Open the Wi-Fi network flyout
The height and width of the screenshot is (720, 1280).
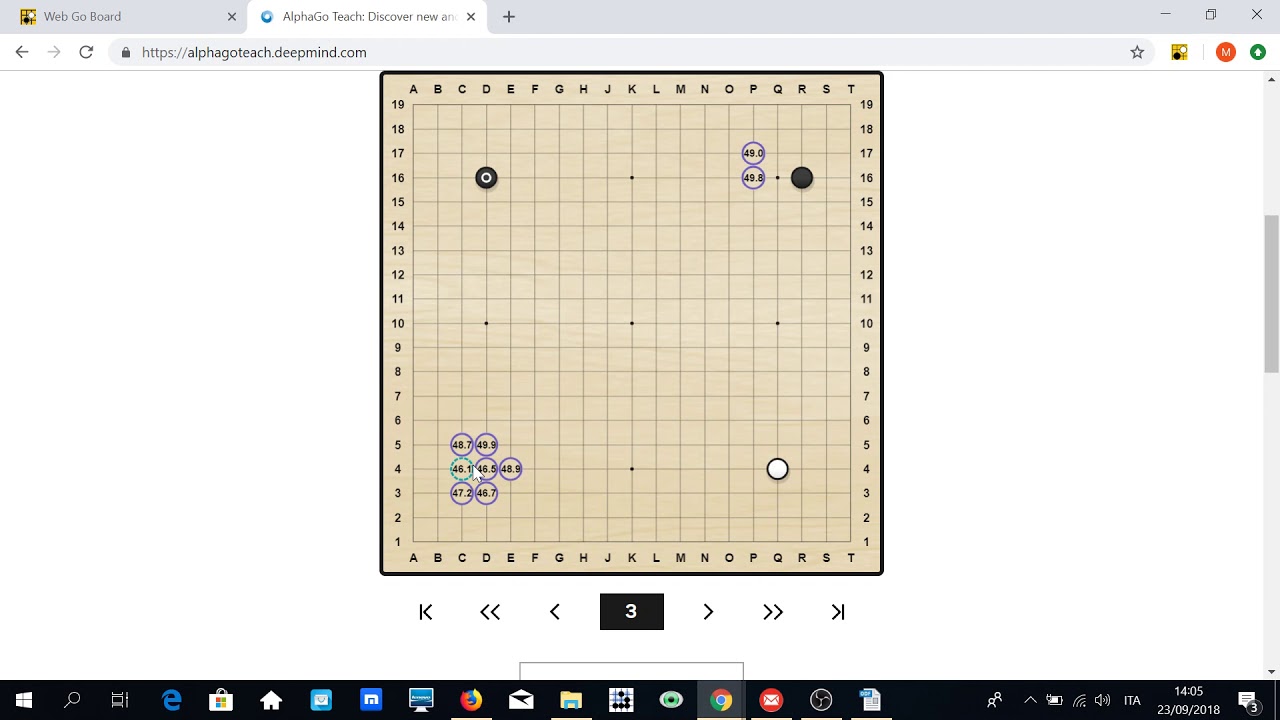click(x=1080, y=700)
